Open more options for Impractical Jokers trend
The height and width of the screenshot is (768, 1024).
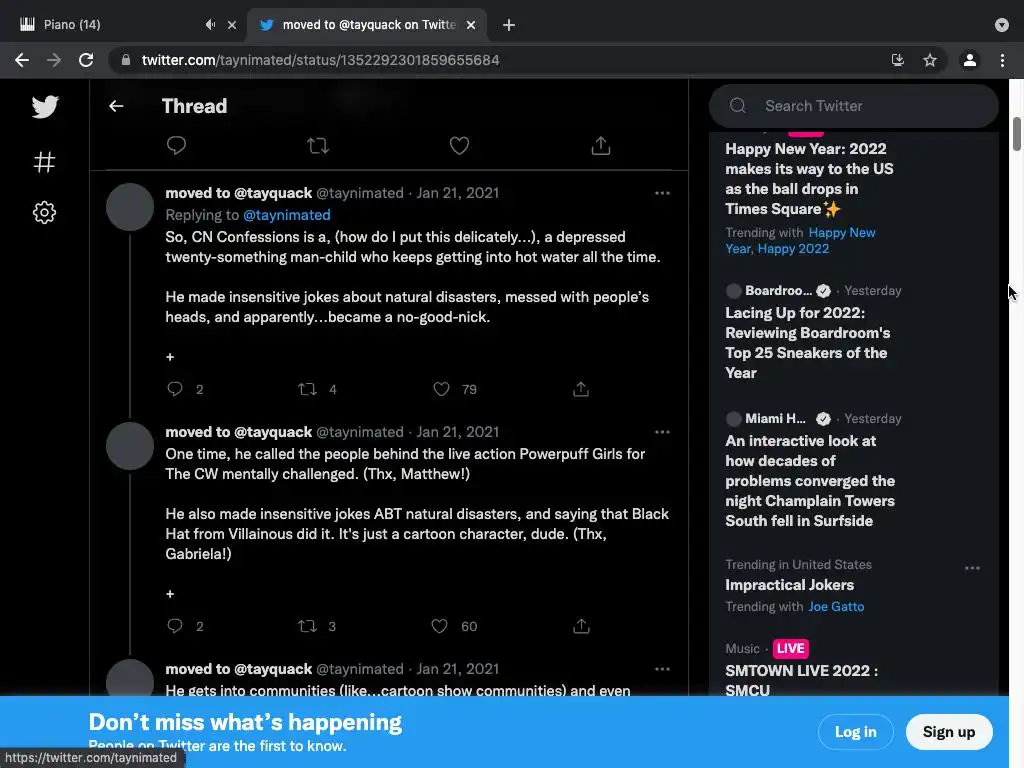tap(972, 568)
